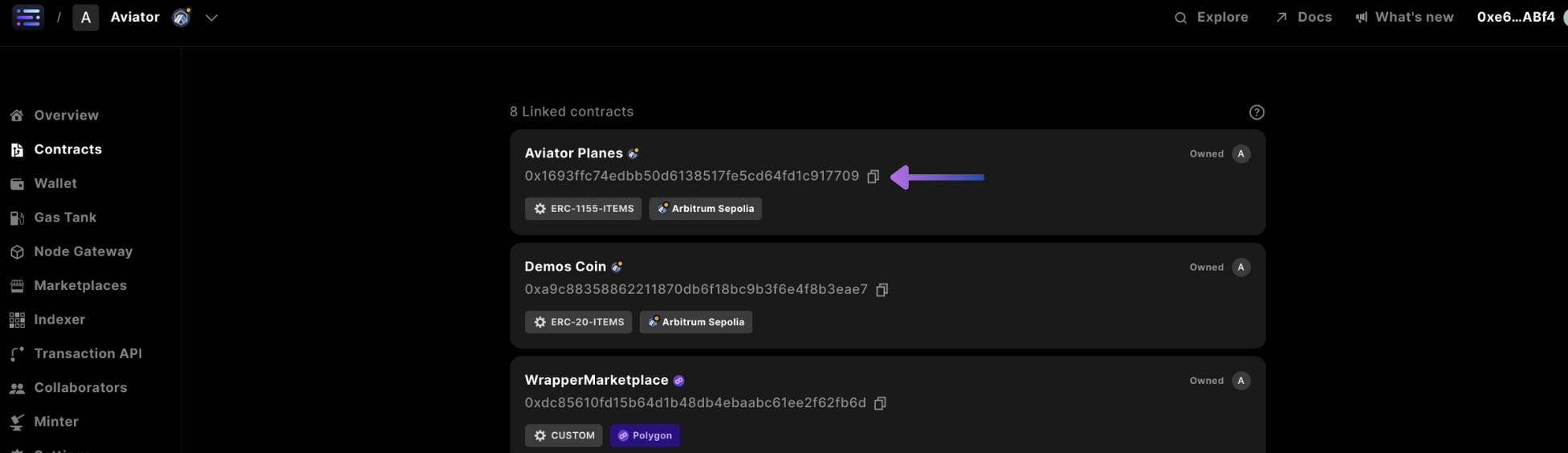Click the help question mark icon

1256,112
